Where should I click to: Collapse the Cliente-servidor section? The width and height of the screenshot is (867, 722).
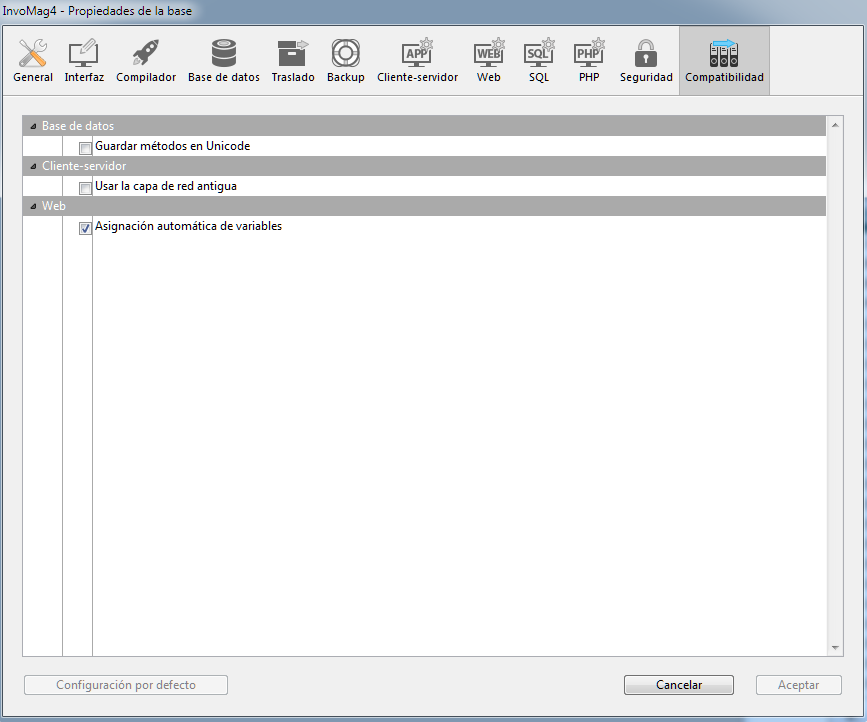33,166
